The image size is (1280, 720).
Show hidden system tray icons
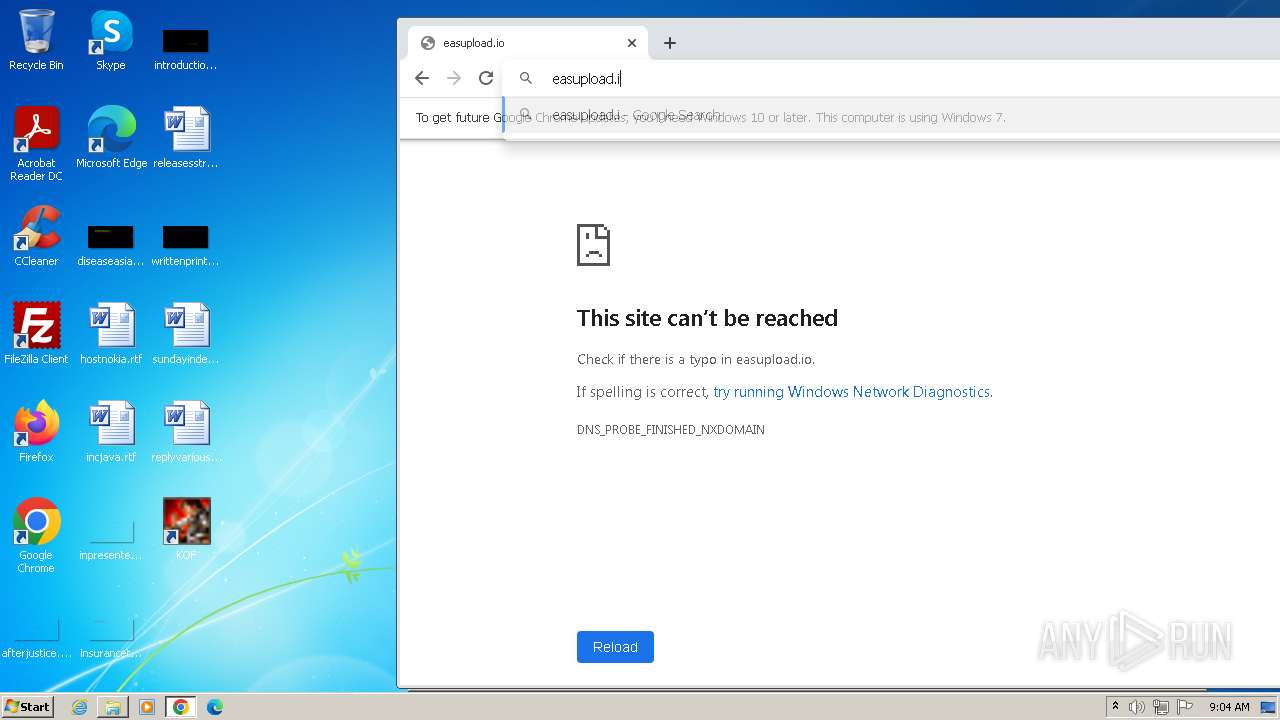1115,706
